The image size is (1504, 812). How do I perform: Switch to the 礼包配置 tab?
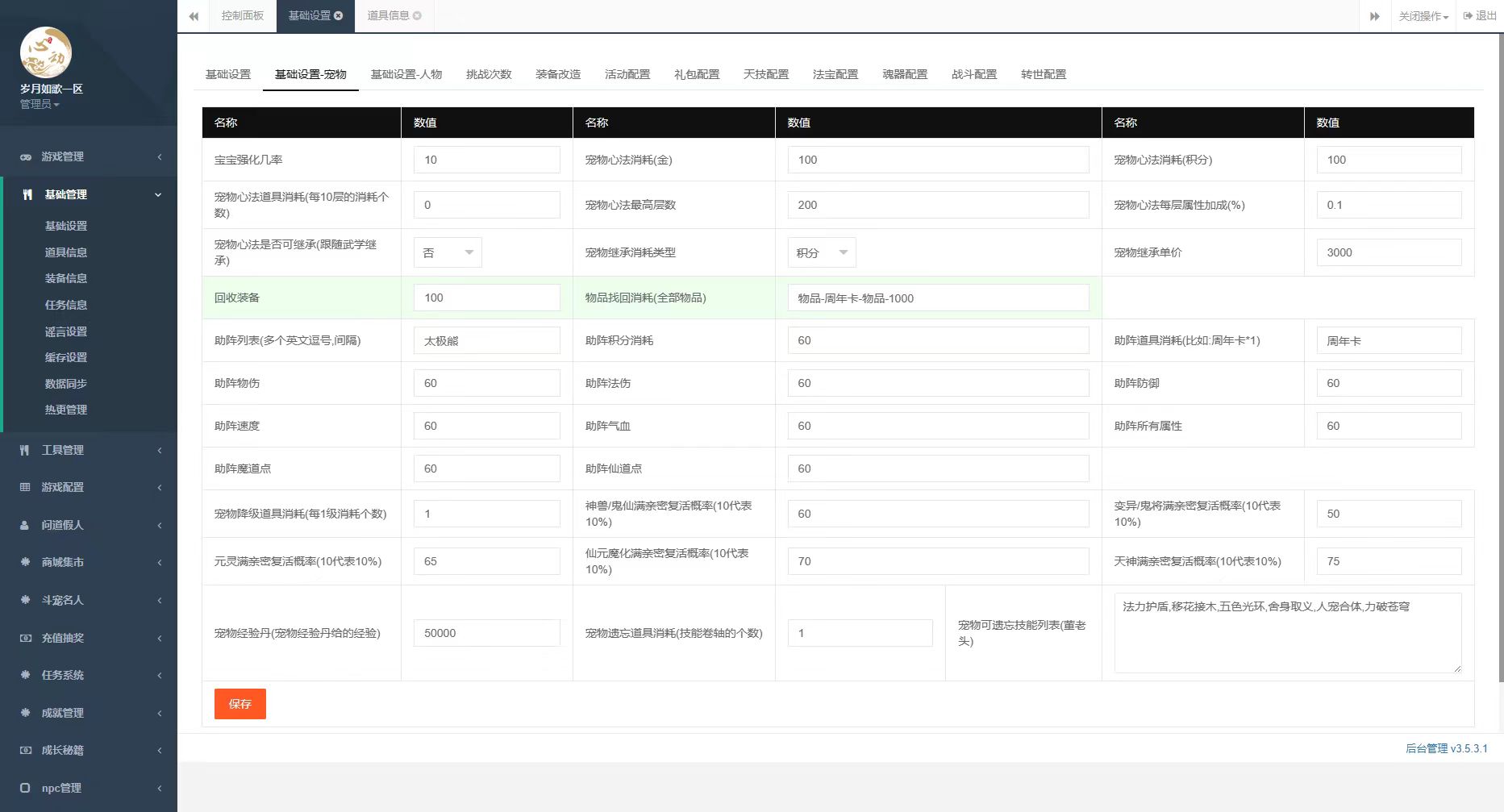pyautogui.click(x=697, y=74)
